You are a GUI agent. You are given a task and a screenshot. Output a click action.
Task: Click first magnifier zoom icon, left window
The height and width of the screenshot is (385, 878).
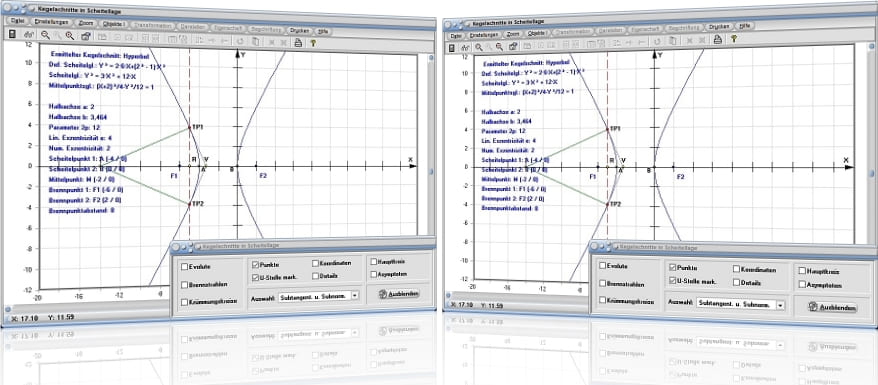[x=45, y=35]
